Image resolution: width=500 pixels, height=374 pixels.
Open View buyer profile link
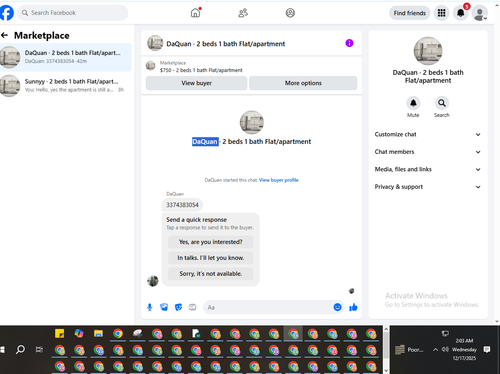tap(279, 180)
